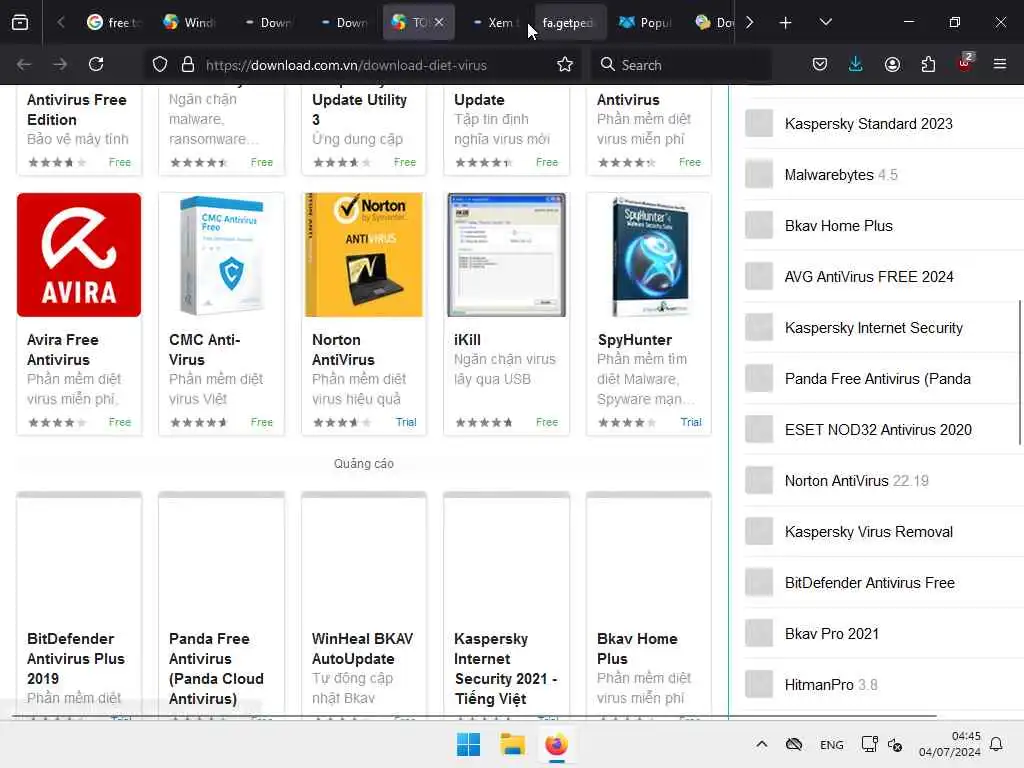Screen dimensions: 1024x768
Task: Open Kaspersky Internet Security 2021 link
Action: [505, 668]
